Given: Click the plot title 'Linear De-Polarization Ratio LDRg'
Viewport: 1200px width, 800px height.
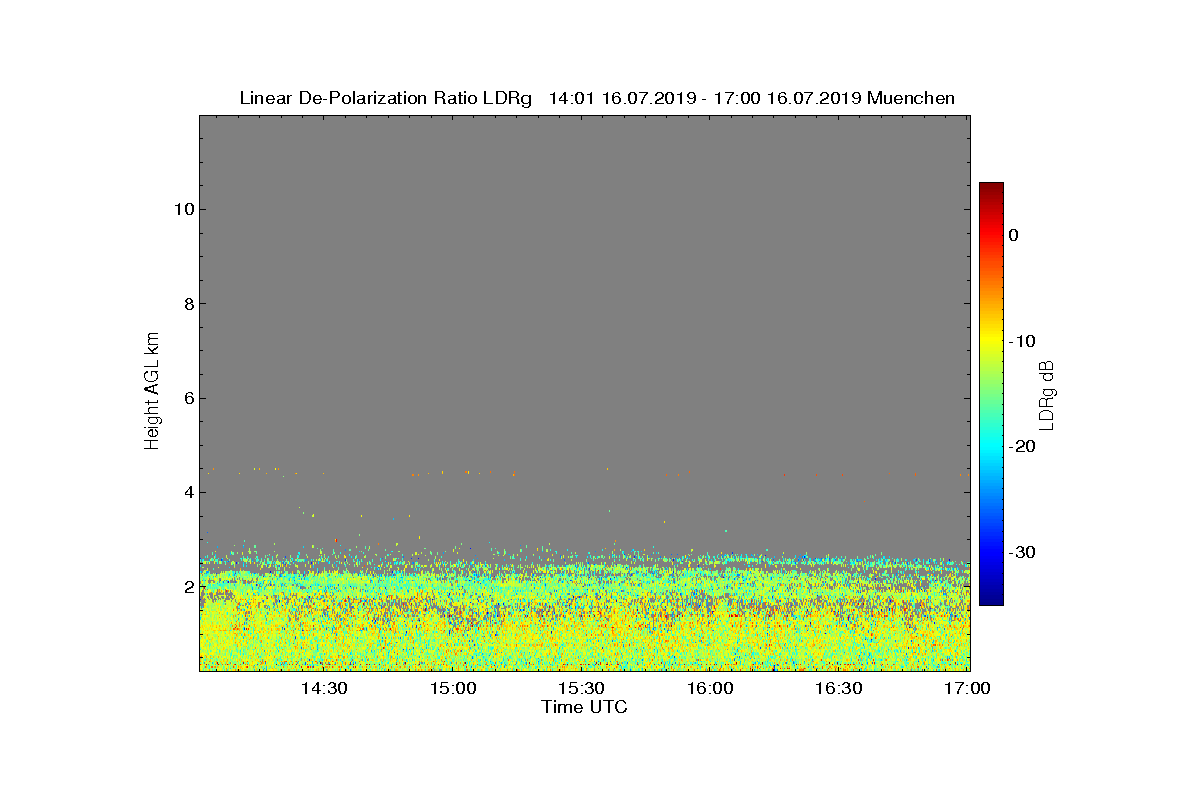Looking at the screenshot, I should [x=386, y=98].
